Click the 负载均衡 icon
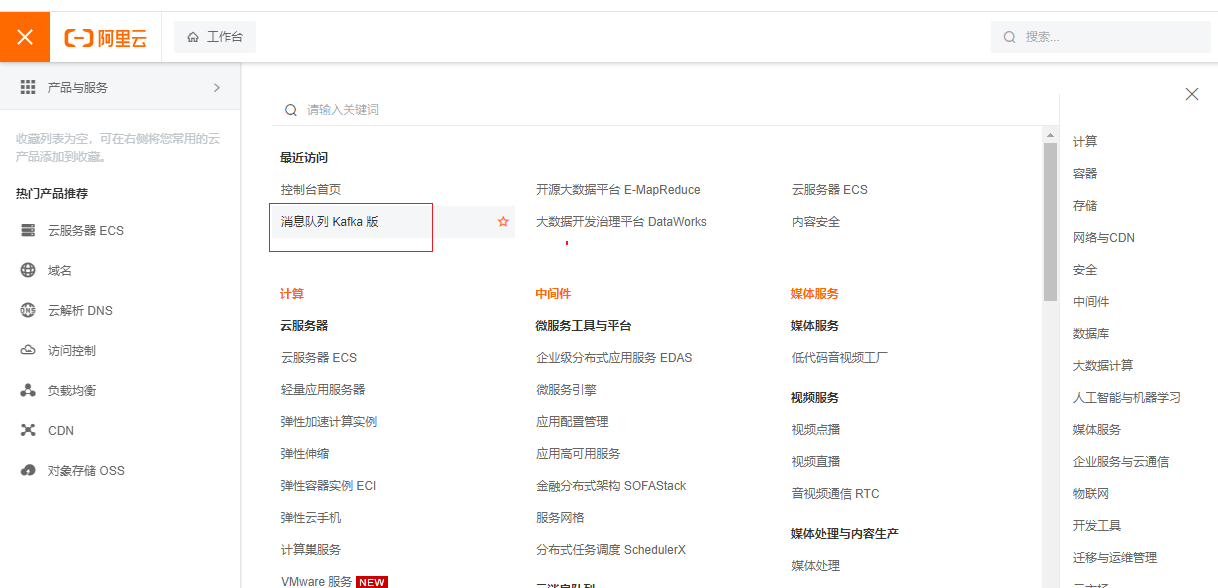This screenshot has height=588, width=1218. coord(28,391)
